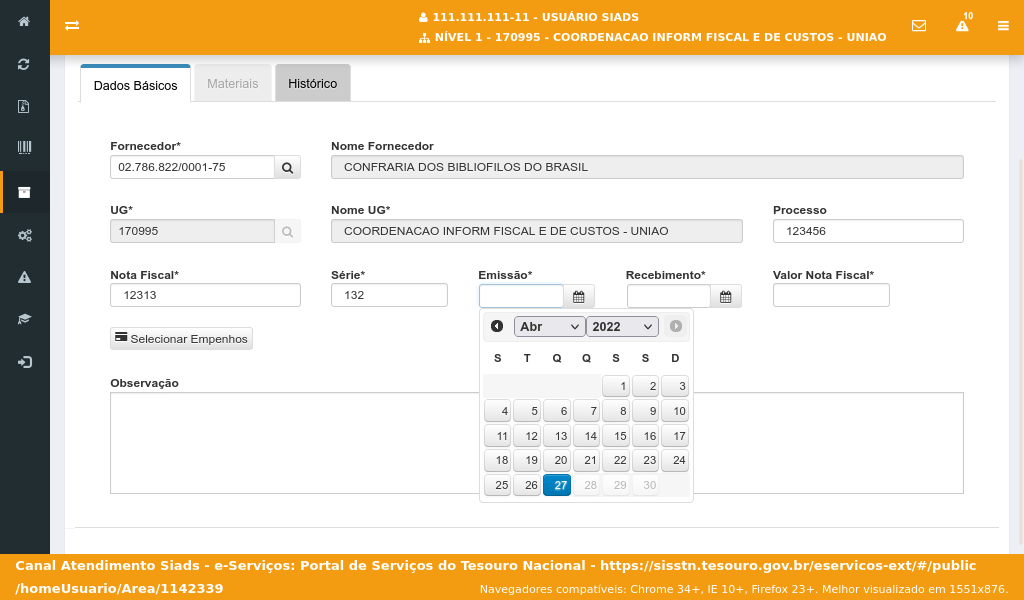Pick day 27 in the calendar
The height and width of the screenshot is (600, 1024).
point(557,485)
